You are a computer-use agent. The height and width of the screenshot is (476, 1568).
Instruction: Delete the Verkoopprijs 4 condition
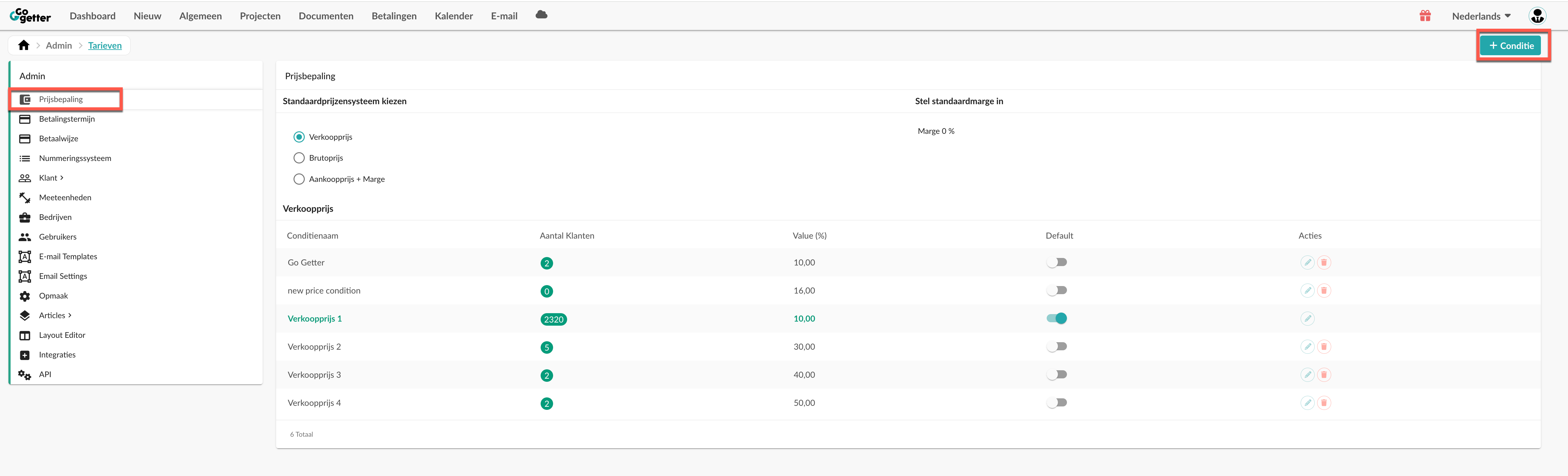1323,403
